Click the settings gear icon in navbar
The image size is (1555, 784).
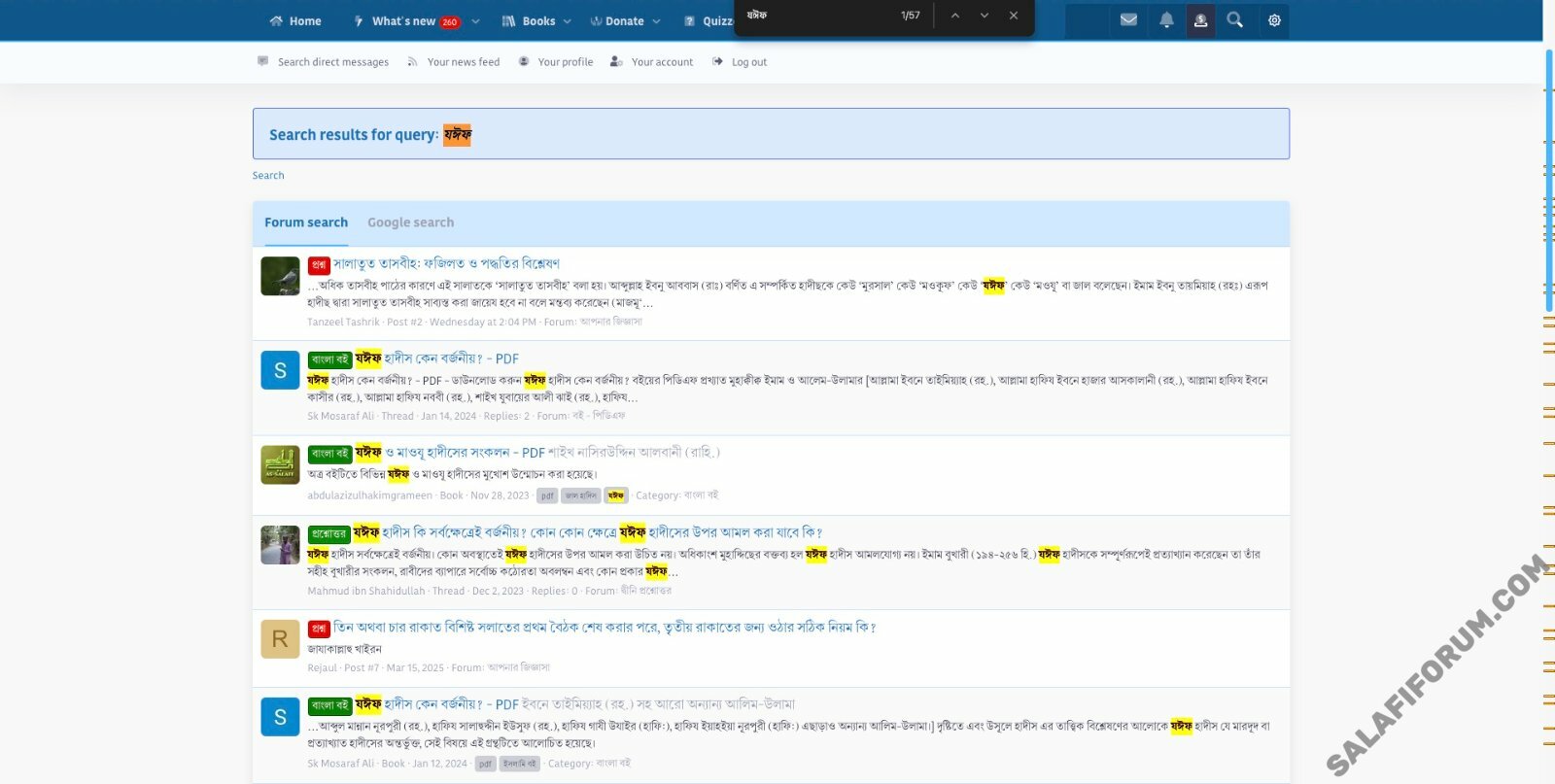click(1274, 20)
